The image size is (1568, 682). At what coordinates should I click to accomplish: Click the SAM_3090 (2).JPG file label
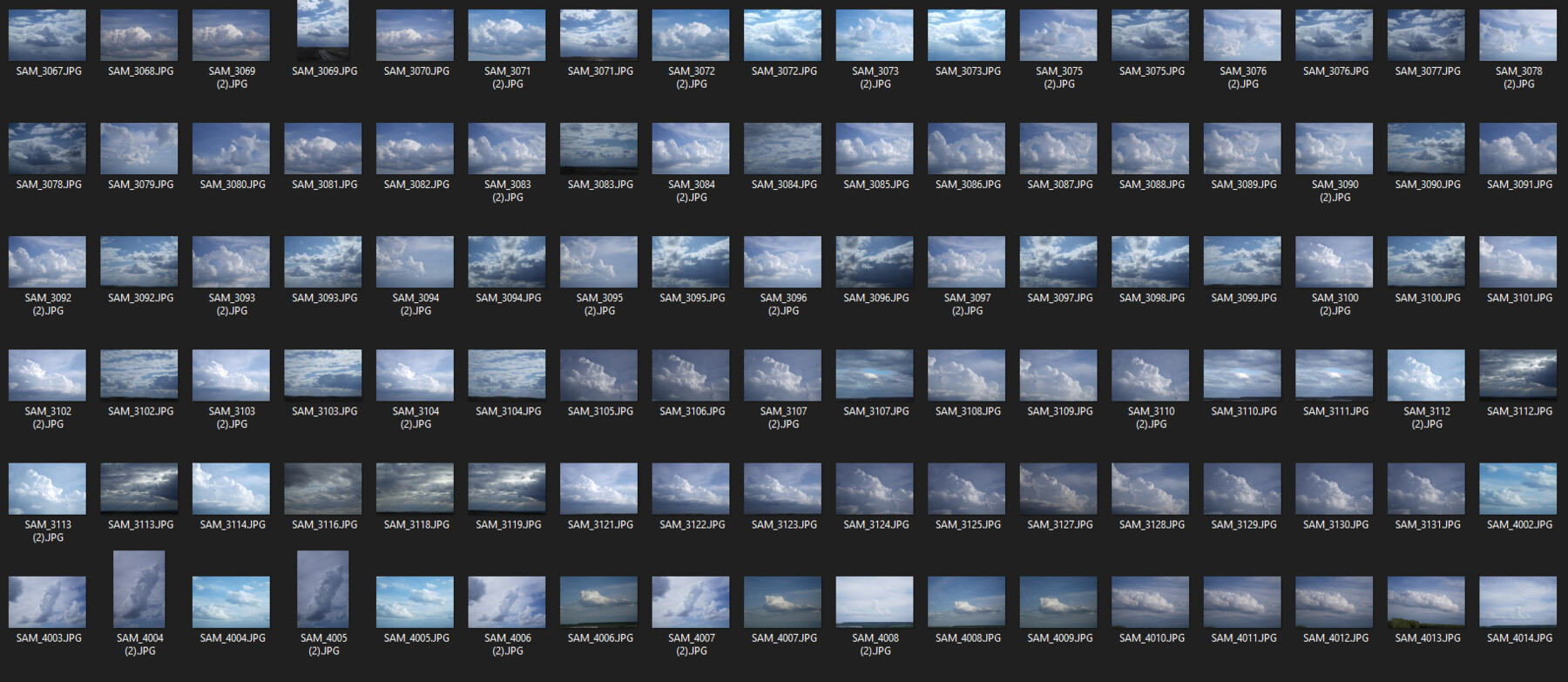(x=1335, y=191)
